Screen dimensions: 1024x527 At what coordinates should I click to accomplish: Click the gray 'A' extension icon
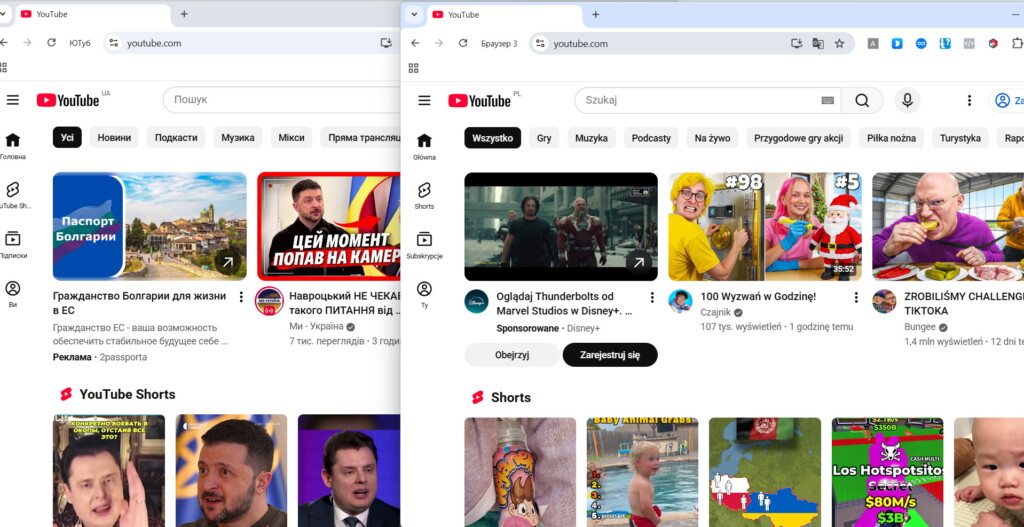[873, 44]
